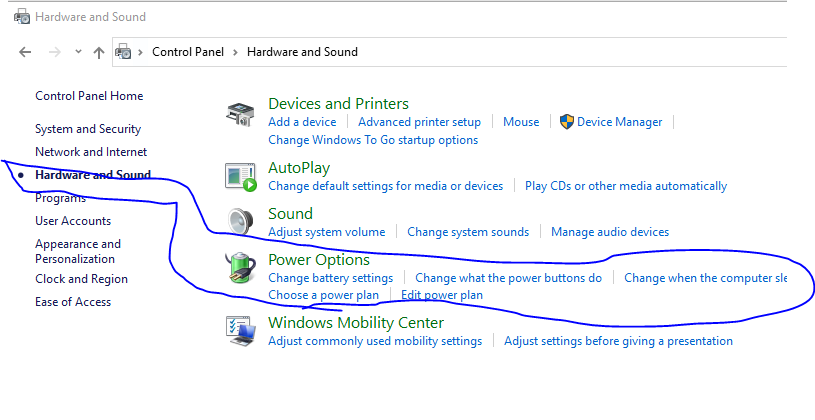Open Power Options heading
815x420 pixels.
[319, 259]
